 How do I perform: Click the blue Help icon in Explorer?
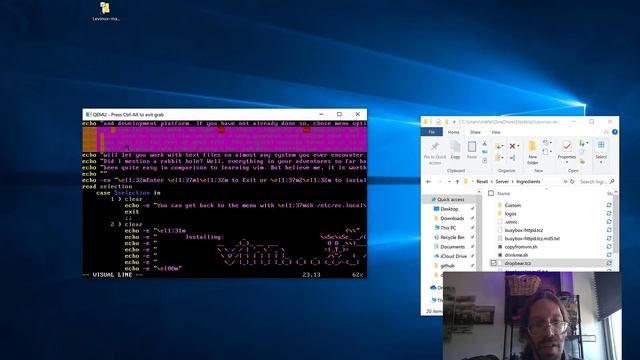(x=615, y=132)
